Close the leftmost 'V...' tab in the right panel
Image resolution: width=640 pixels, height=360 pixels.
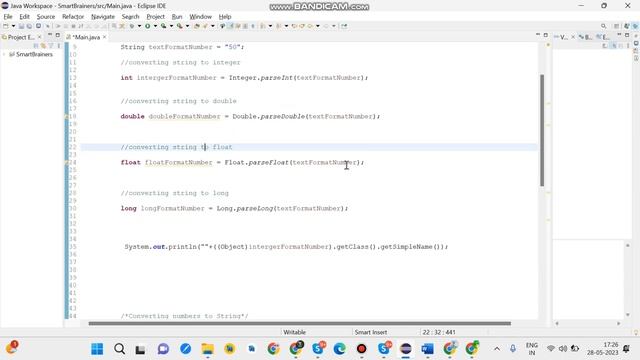pos(573,37)
